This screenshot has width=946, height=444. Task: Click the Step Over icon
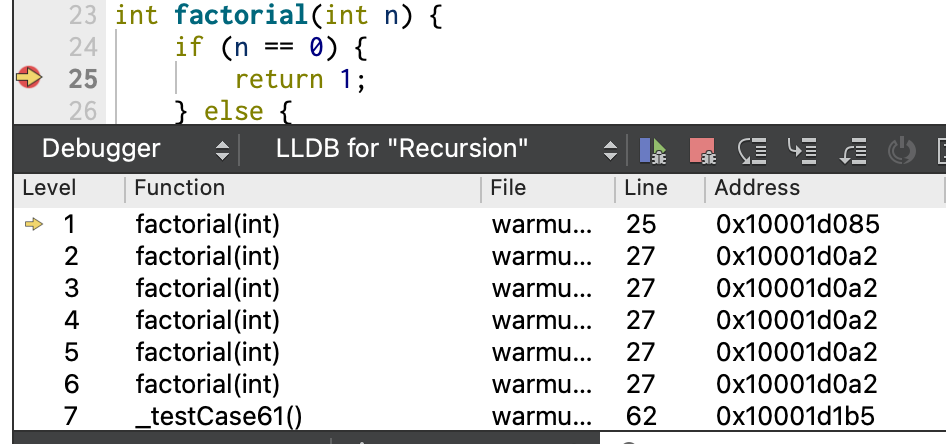[752, 150]
